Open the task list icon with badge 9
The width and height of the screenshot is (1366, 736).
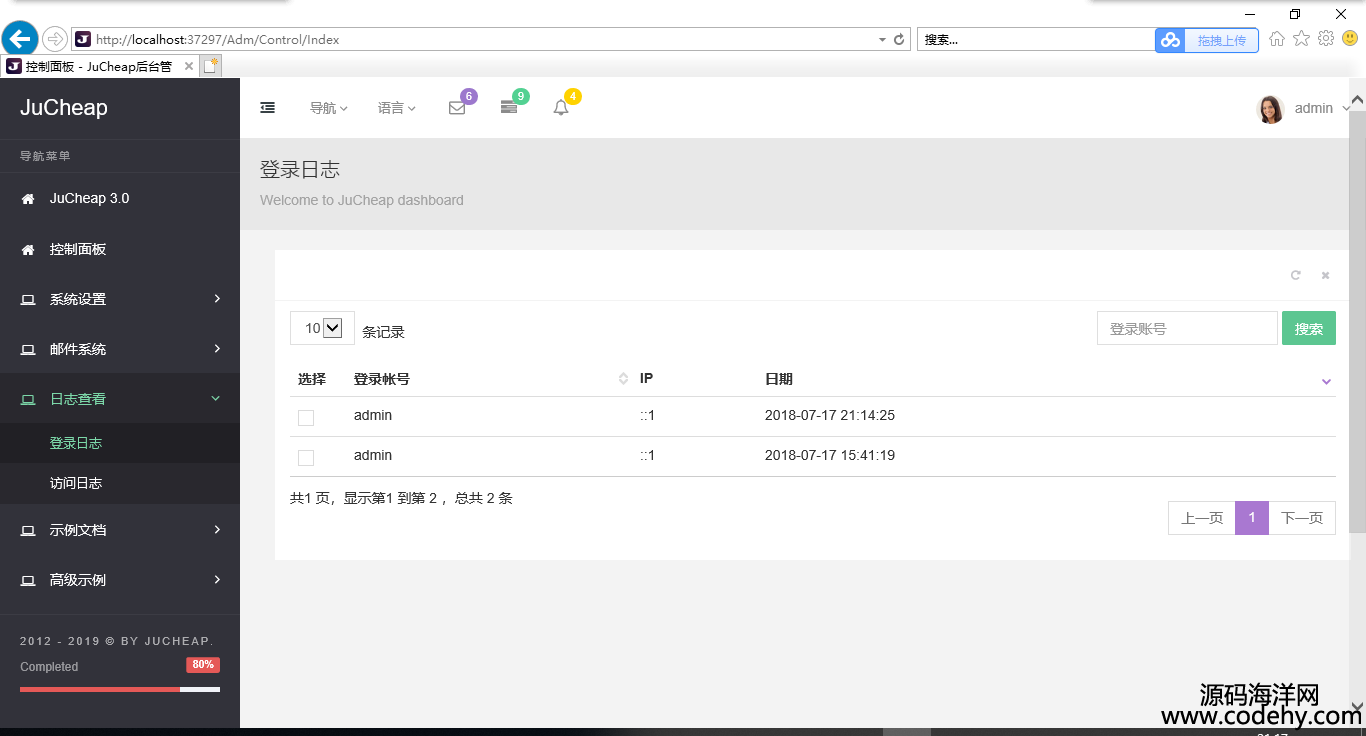pyautogui.click(x=509, y=108)
